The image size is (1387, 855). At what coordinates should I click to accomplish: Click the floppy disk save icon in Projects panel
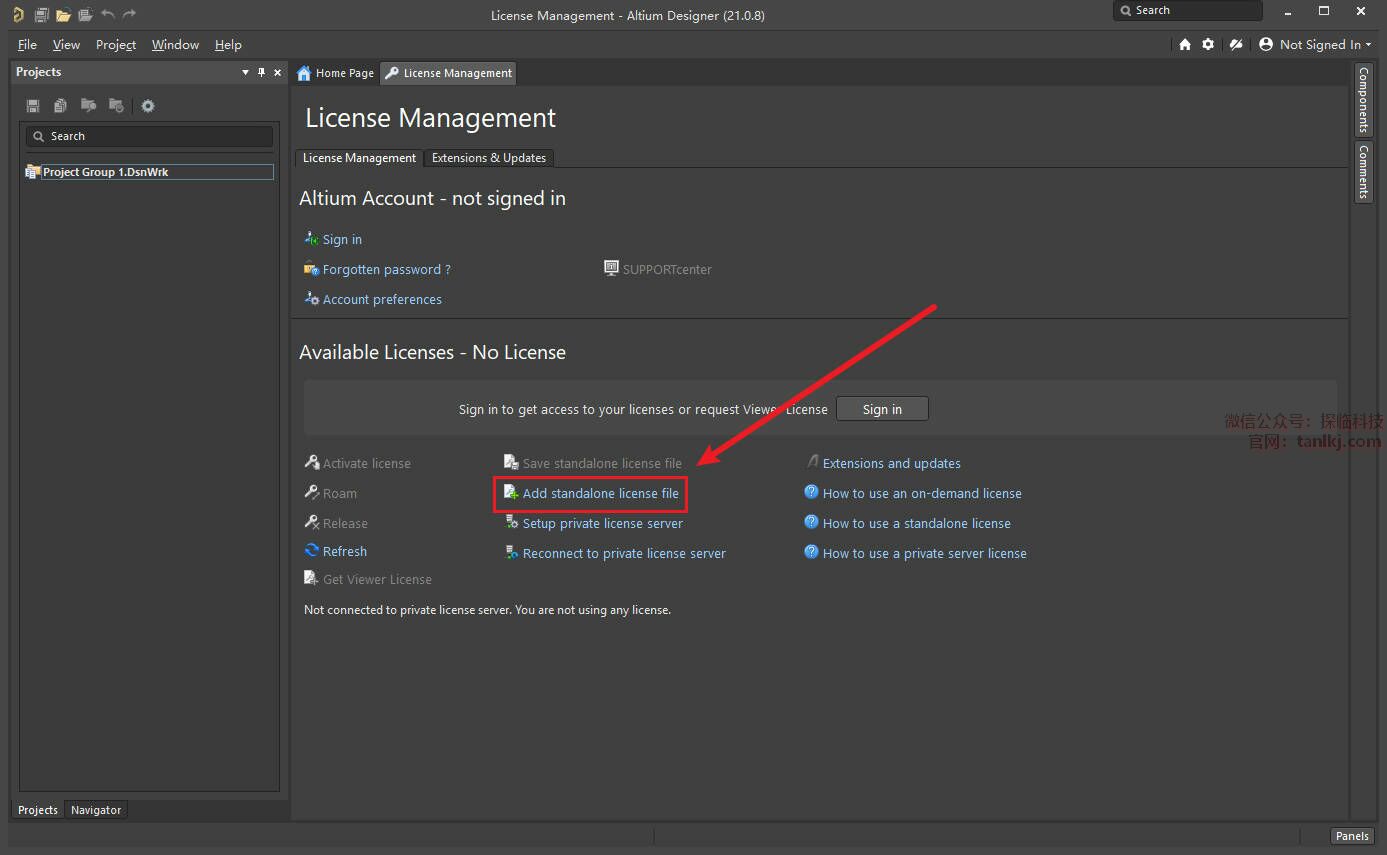point(33,106)
